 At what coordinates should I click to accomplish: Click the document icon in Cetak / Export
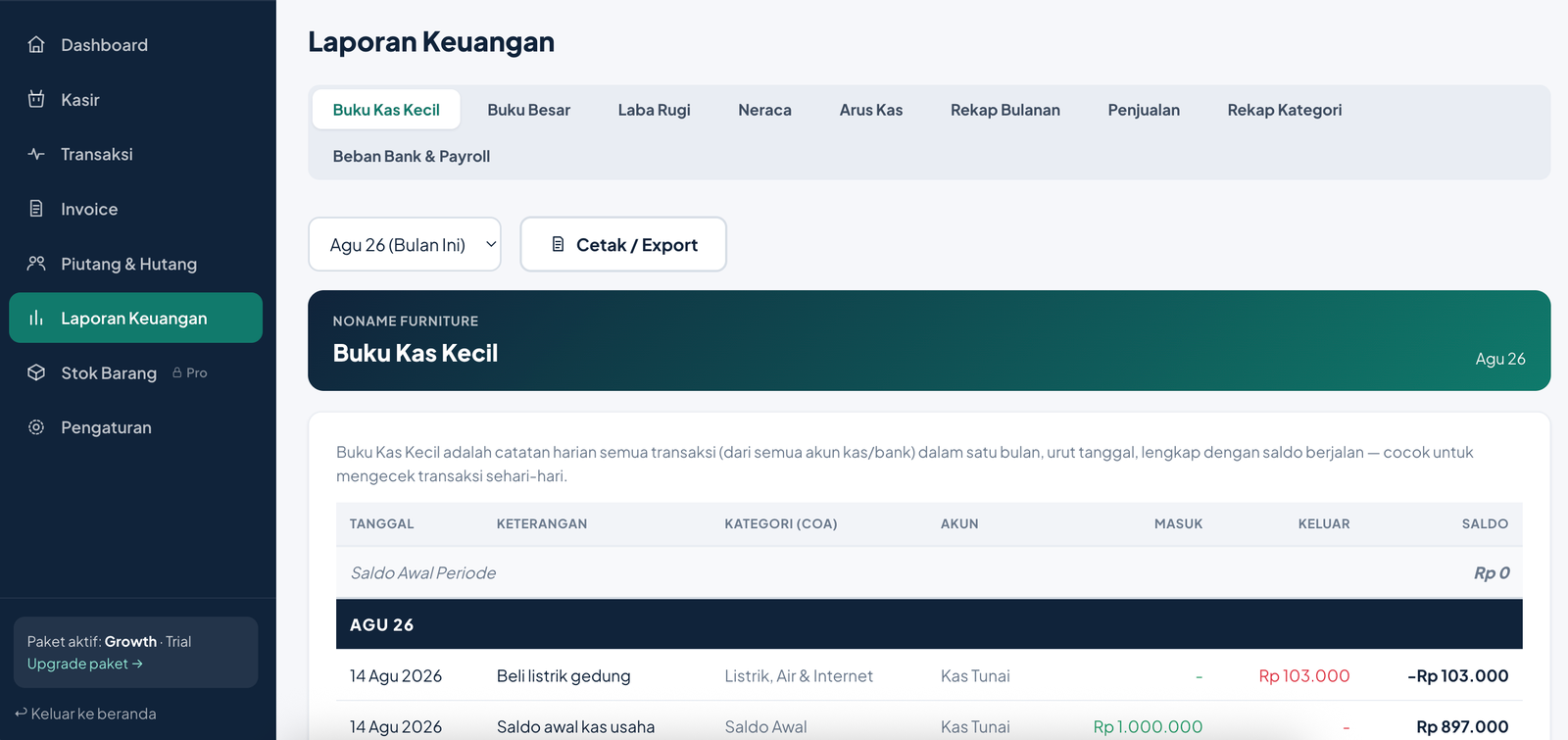click(558, 244)
